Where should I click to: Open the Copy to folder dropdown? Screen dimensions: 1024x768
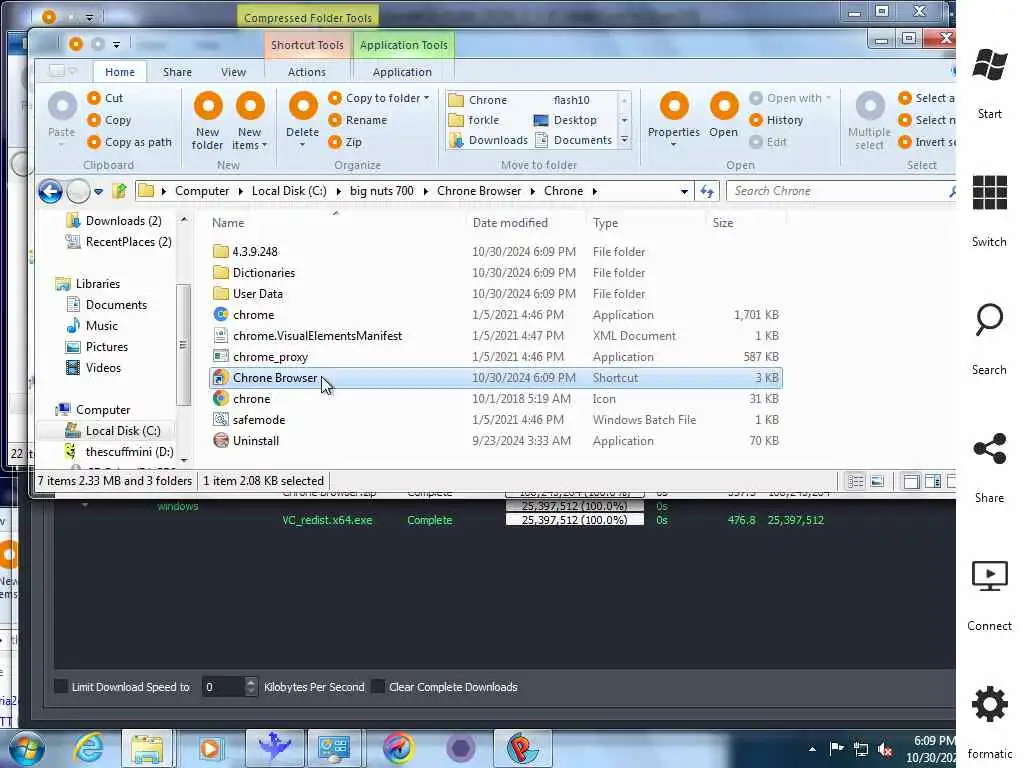(x=379, y=98)
